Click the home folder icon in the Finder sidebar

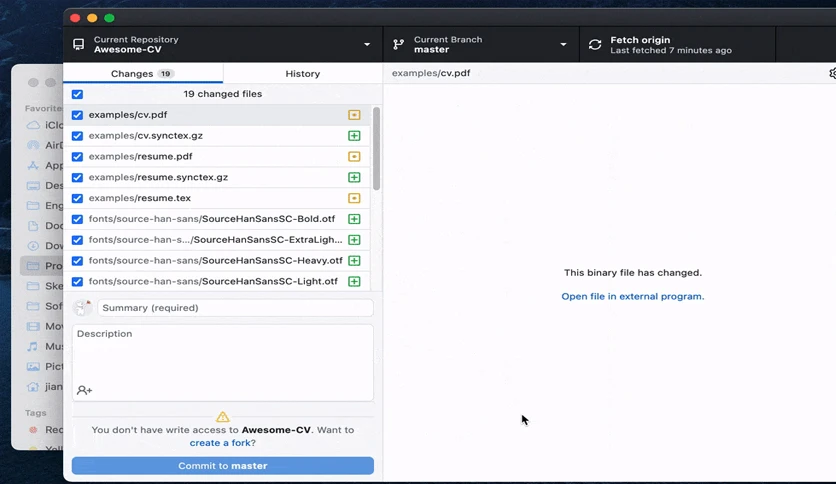click(x=33, y=386)
